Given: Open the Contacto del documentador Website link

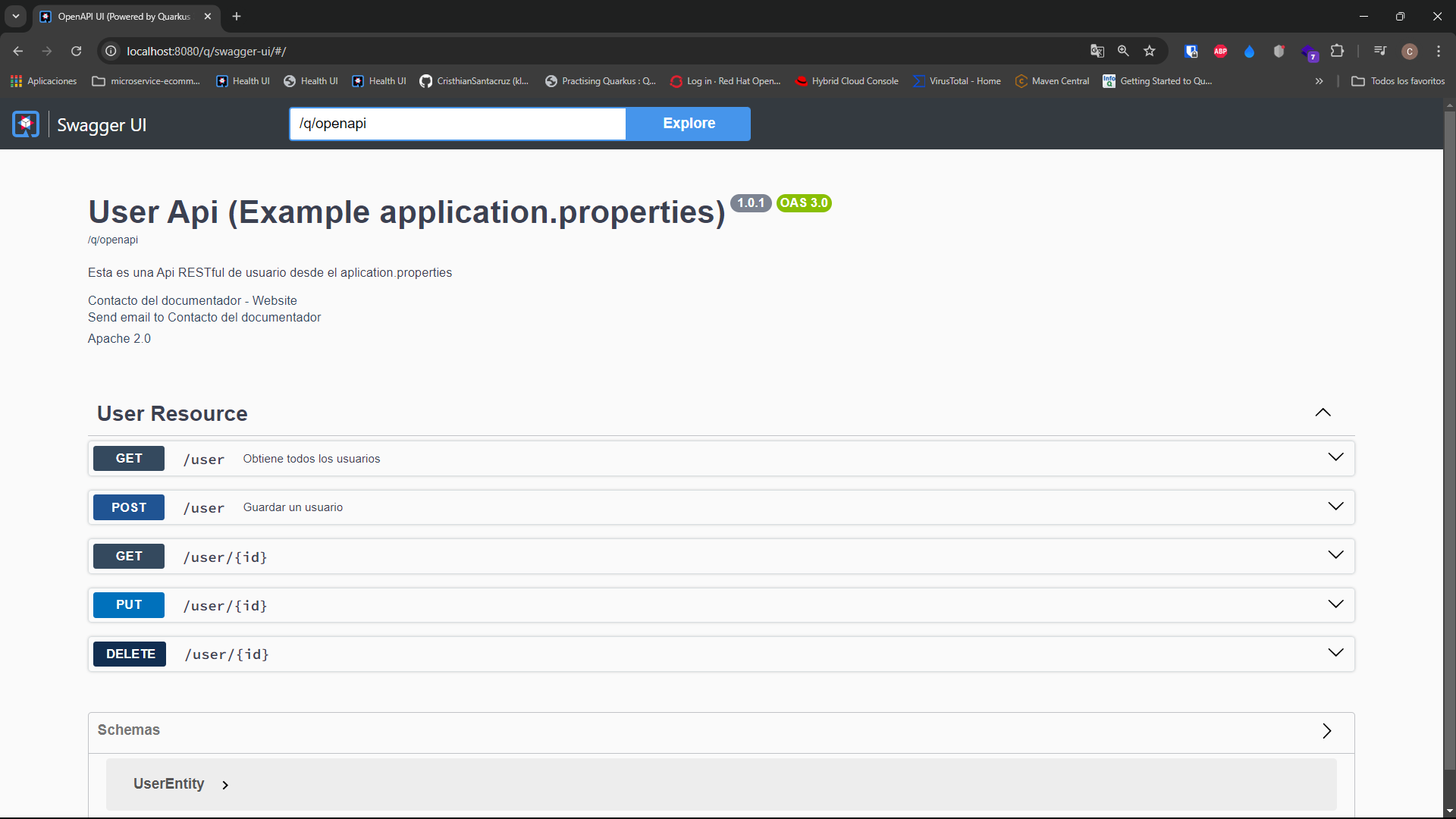Looking at the screenshot, I should click(x=192, y=300).
